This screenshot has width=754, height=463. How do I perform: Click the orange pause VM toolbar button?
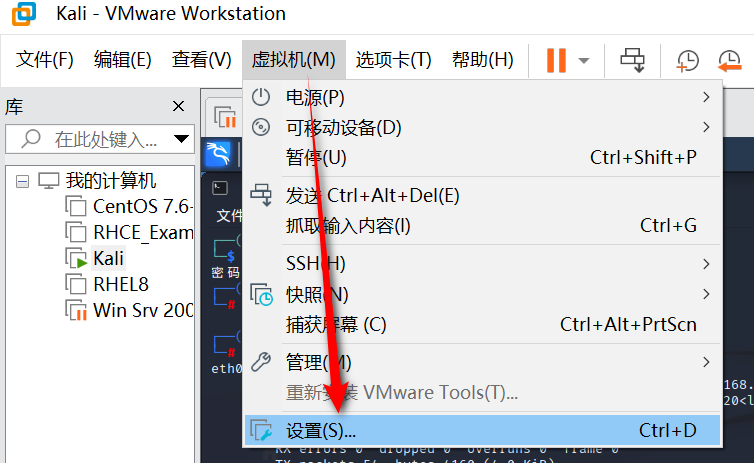pos(556,61)
